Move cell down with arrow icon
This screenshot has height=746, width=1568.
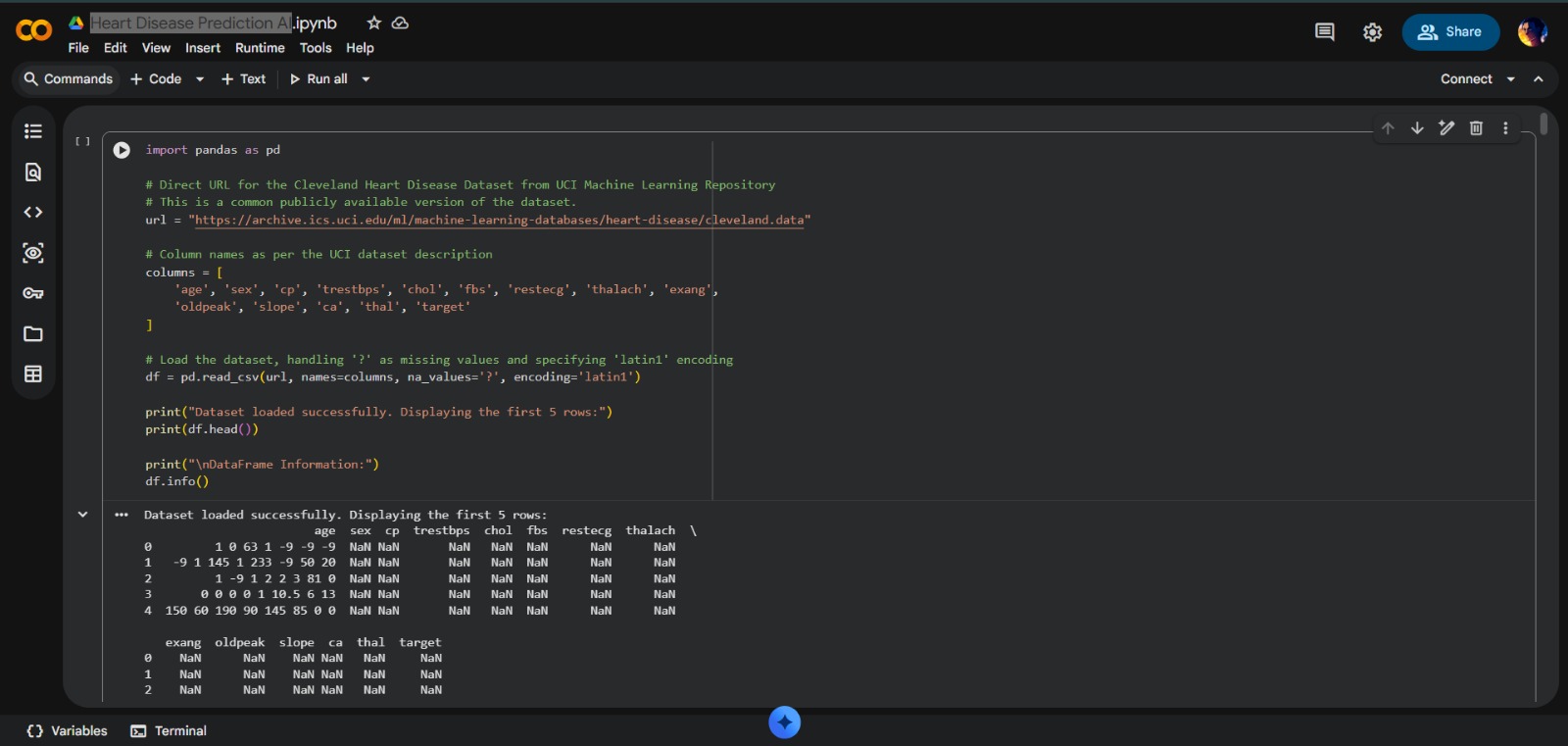pyautogui.click(x=1417, y=128)
